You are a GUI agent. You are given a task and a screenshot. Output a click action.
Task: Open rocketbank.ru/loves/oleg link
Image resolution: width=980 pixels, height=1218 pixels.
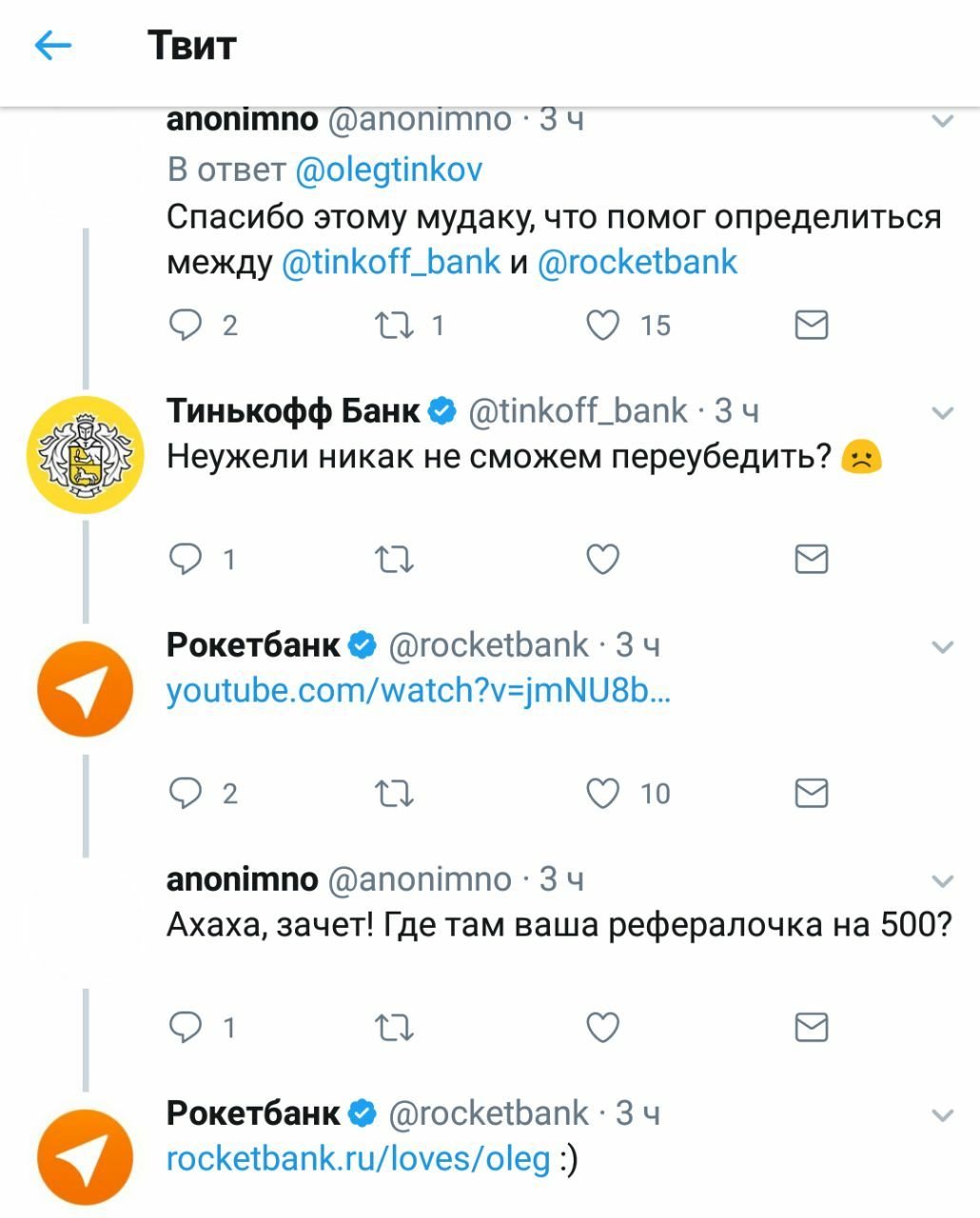(359, 1158)
